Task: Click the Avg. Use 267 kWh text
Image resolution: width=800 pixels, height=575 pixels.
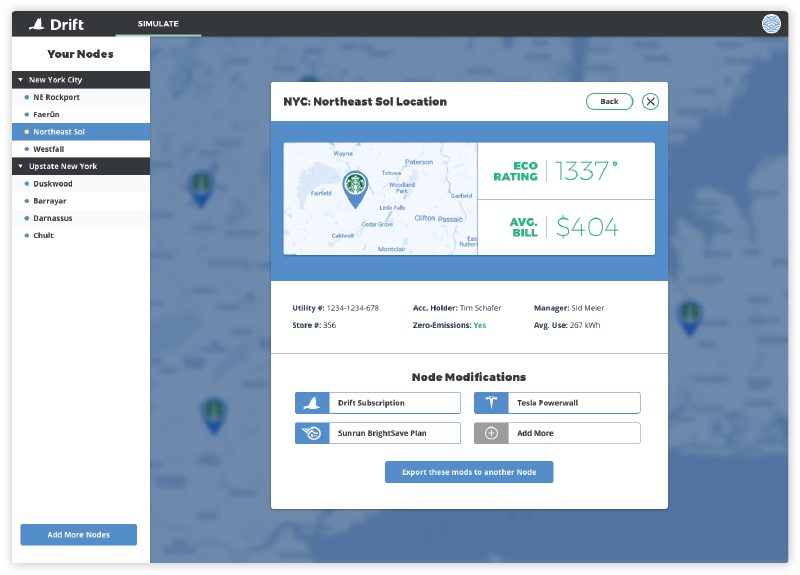Action: point(567,326)
